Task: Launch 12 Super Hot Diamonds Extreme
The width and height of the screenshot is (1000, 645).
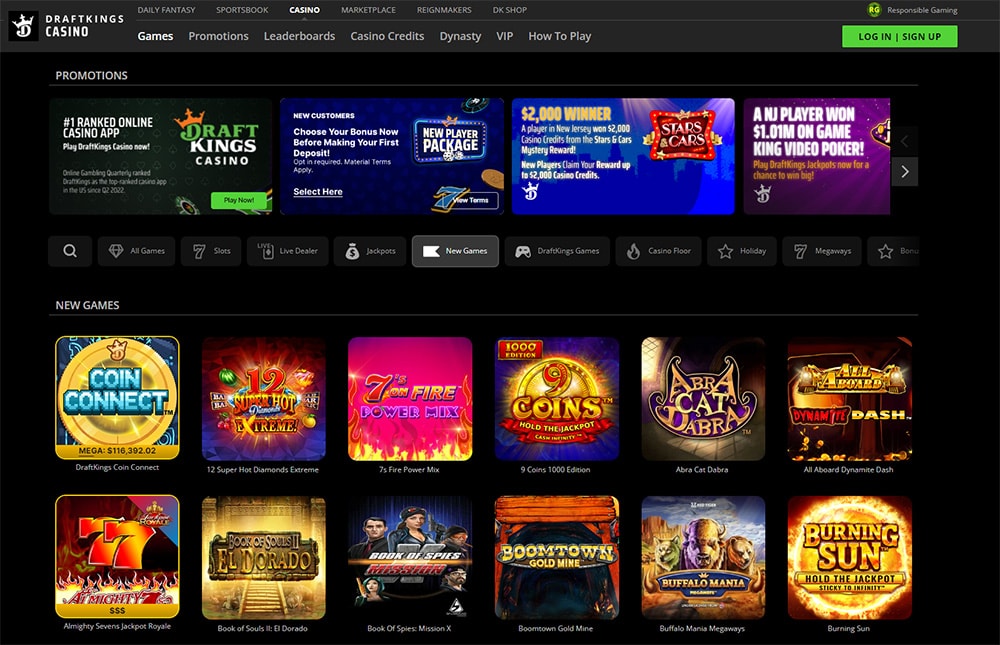Action: 264,399
